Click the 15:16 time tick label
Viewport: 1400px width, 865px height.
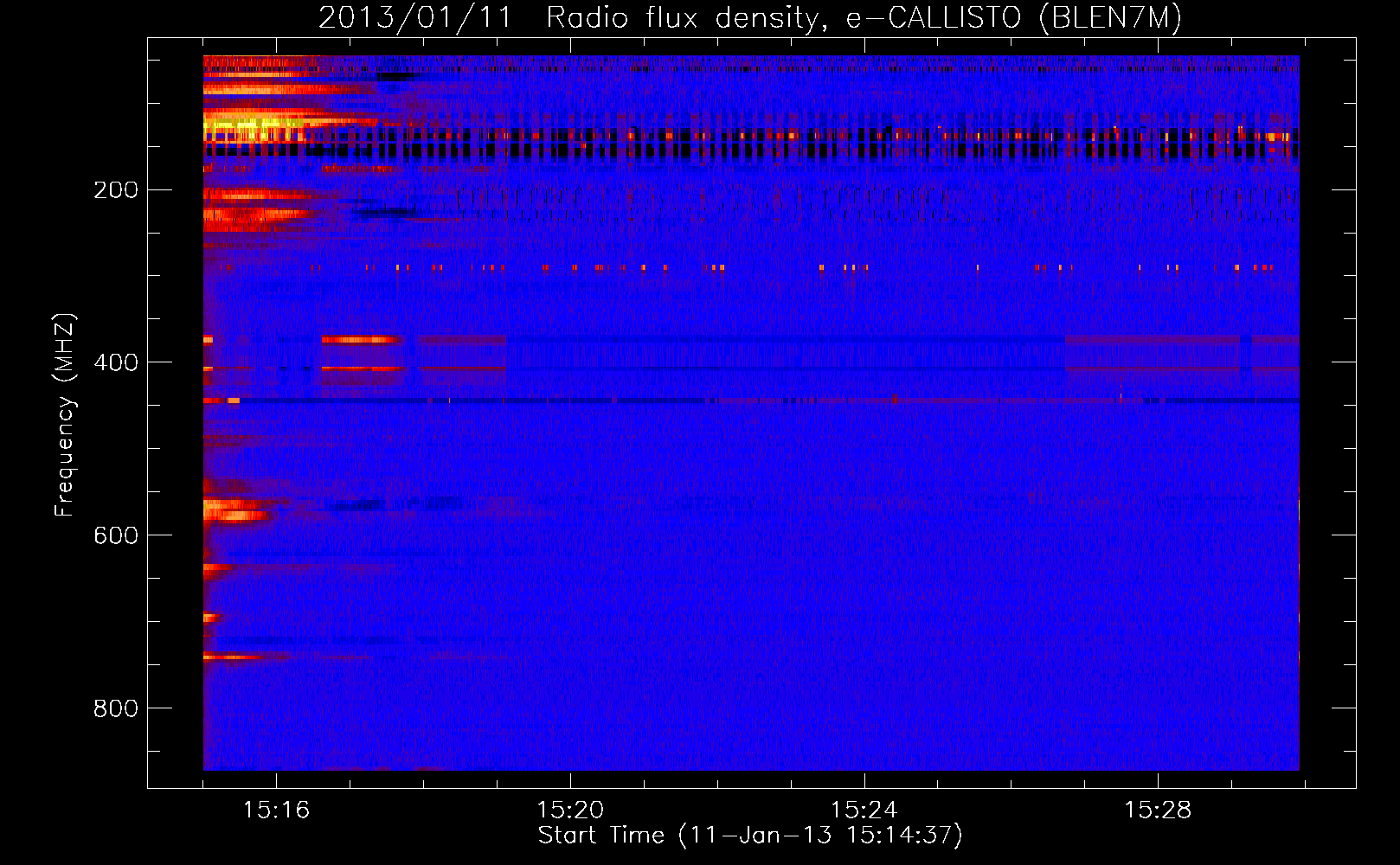click(276, 811)
